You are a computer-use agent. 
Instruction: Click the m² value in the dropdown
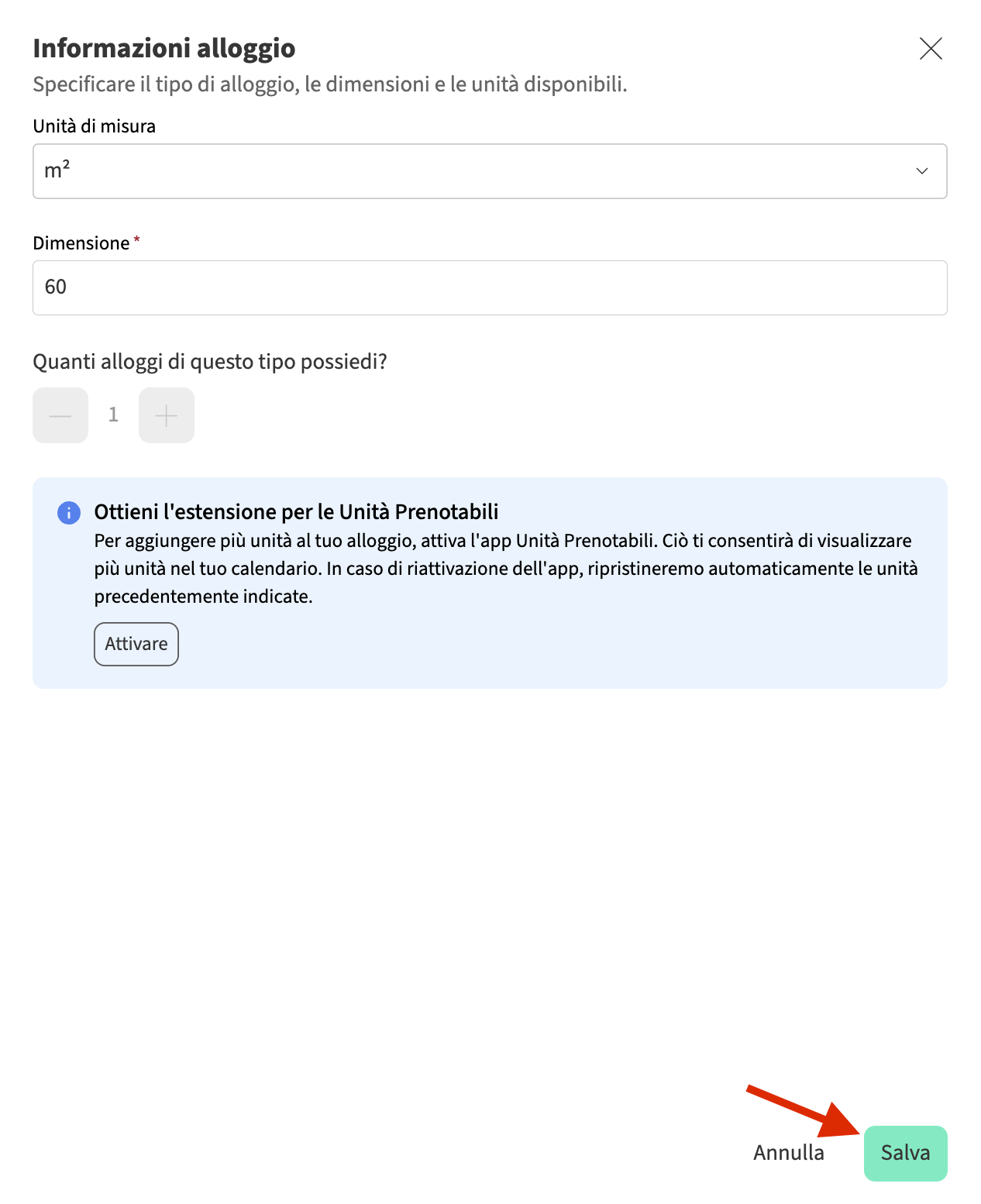57,170
